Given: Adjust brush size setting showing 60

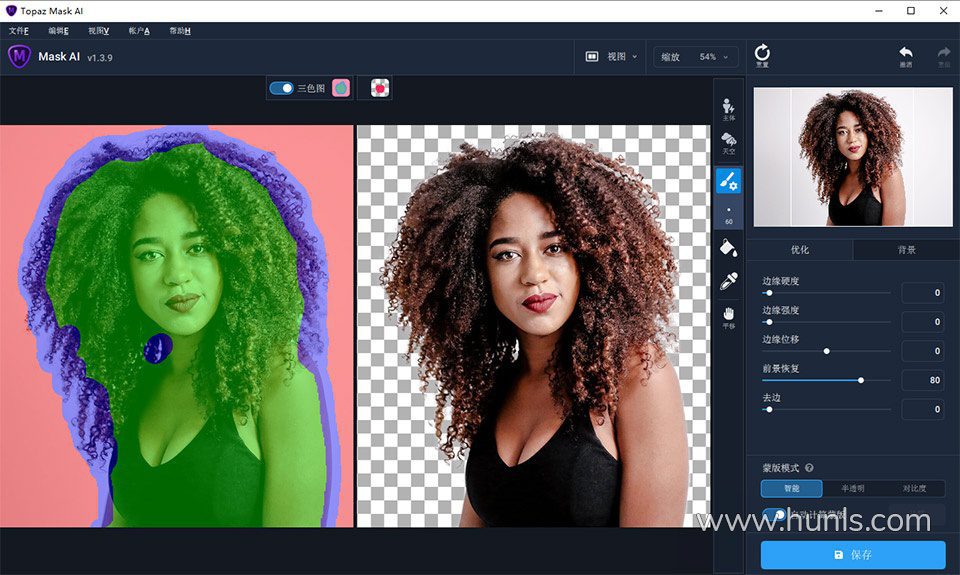Looking at the screenshot, I should 729,215.
